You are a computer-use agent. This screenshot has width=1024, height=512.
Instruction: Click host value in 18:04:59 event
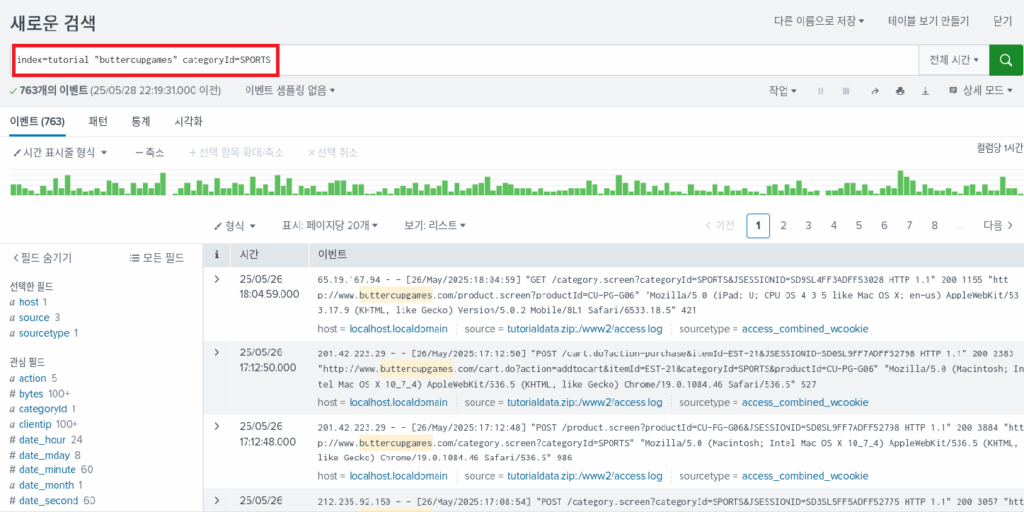(398, 329)
